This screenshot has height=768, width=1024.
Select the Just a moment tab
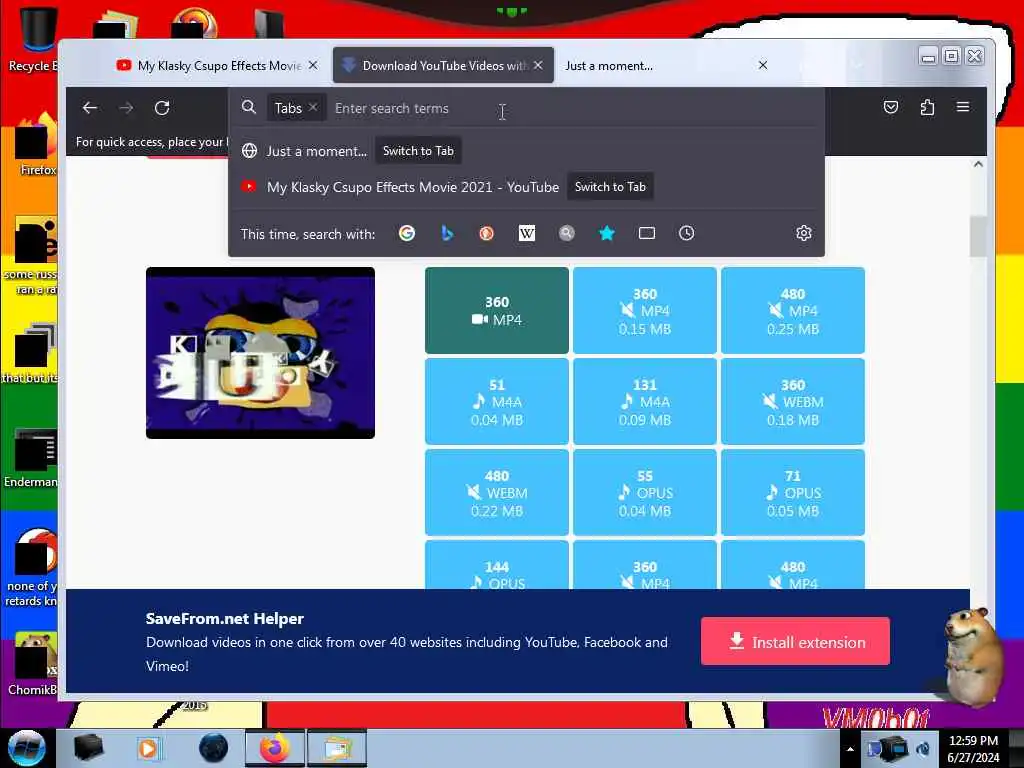tap(666, 65)
